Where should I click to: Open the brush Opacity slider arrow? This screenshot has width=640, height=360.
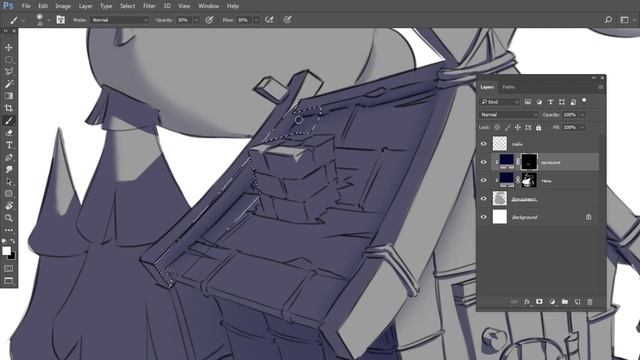[196, 20]
